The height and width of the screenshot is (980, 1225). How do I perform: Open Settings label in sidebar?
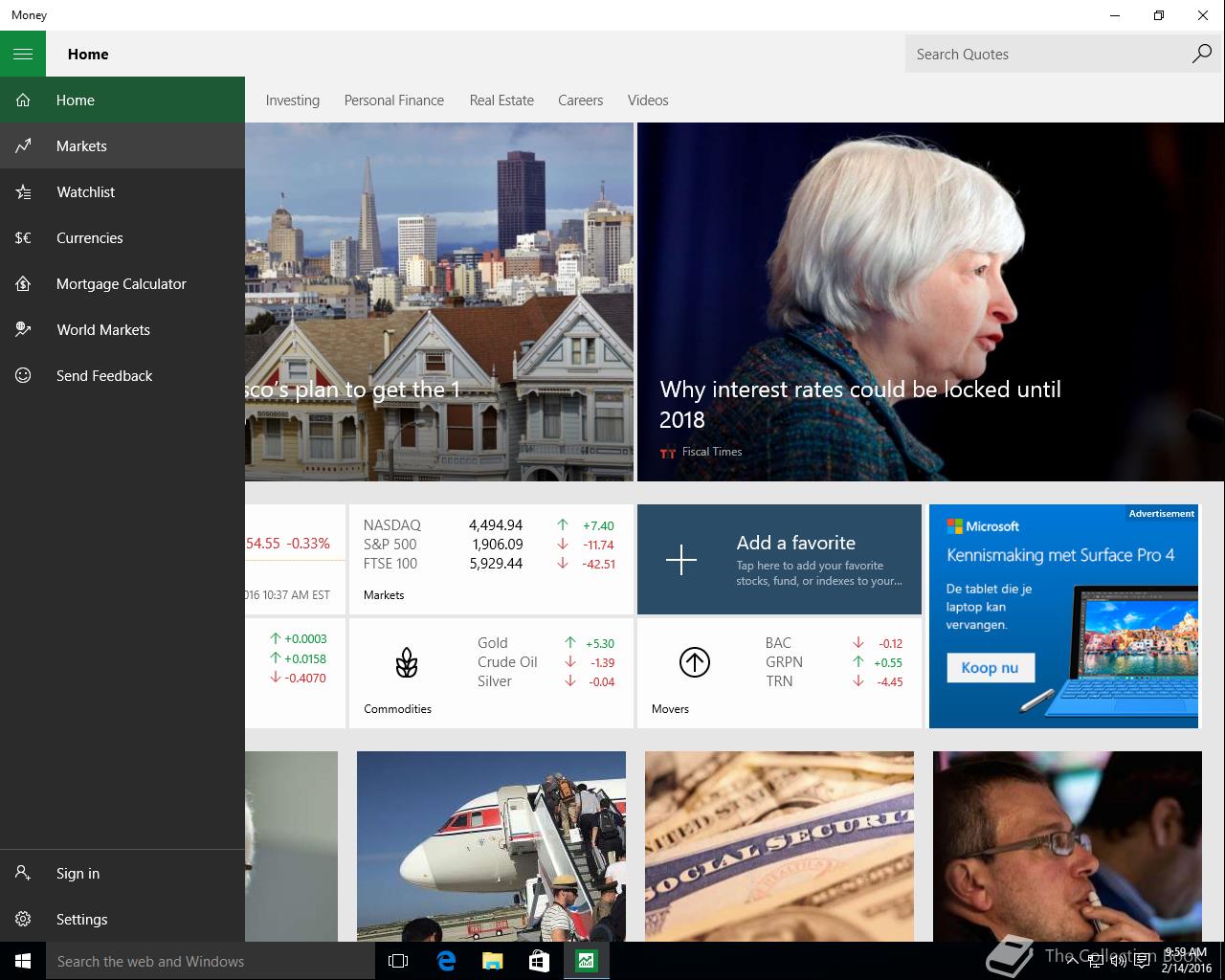pyautogui.click(x=81, y=919)
